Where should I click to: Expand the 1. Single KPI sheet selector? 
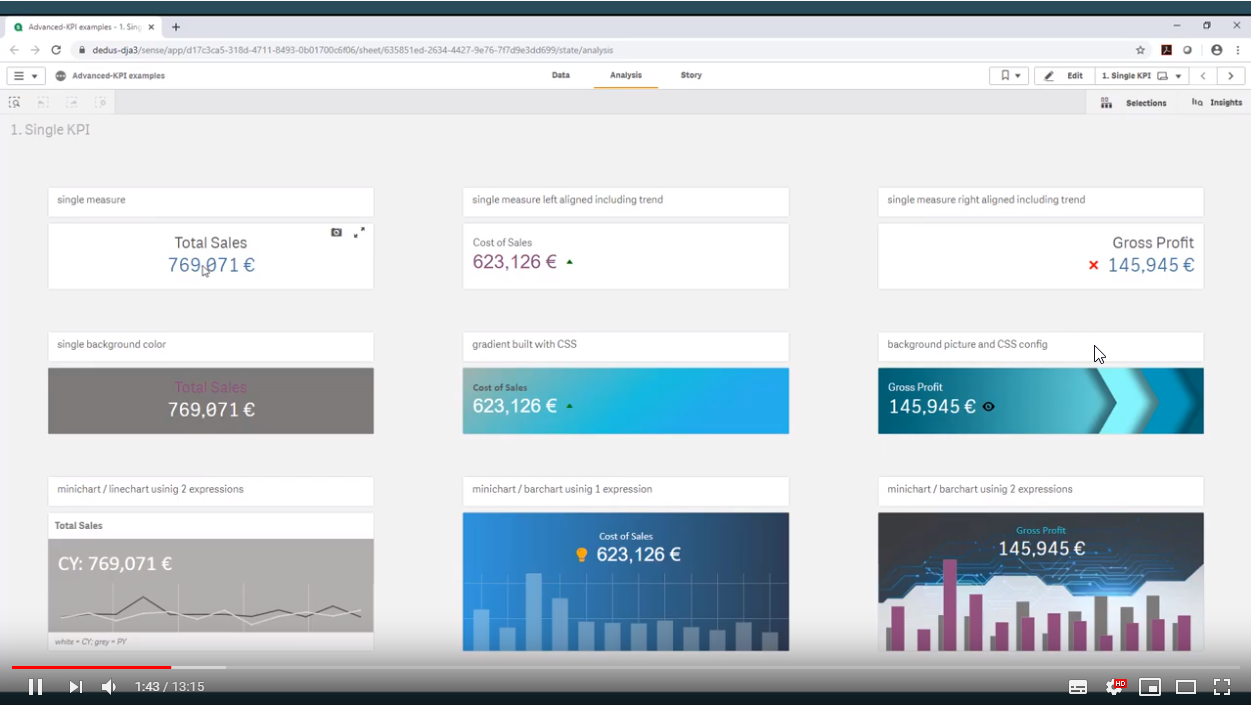1141,76
